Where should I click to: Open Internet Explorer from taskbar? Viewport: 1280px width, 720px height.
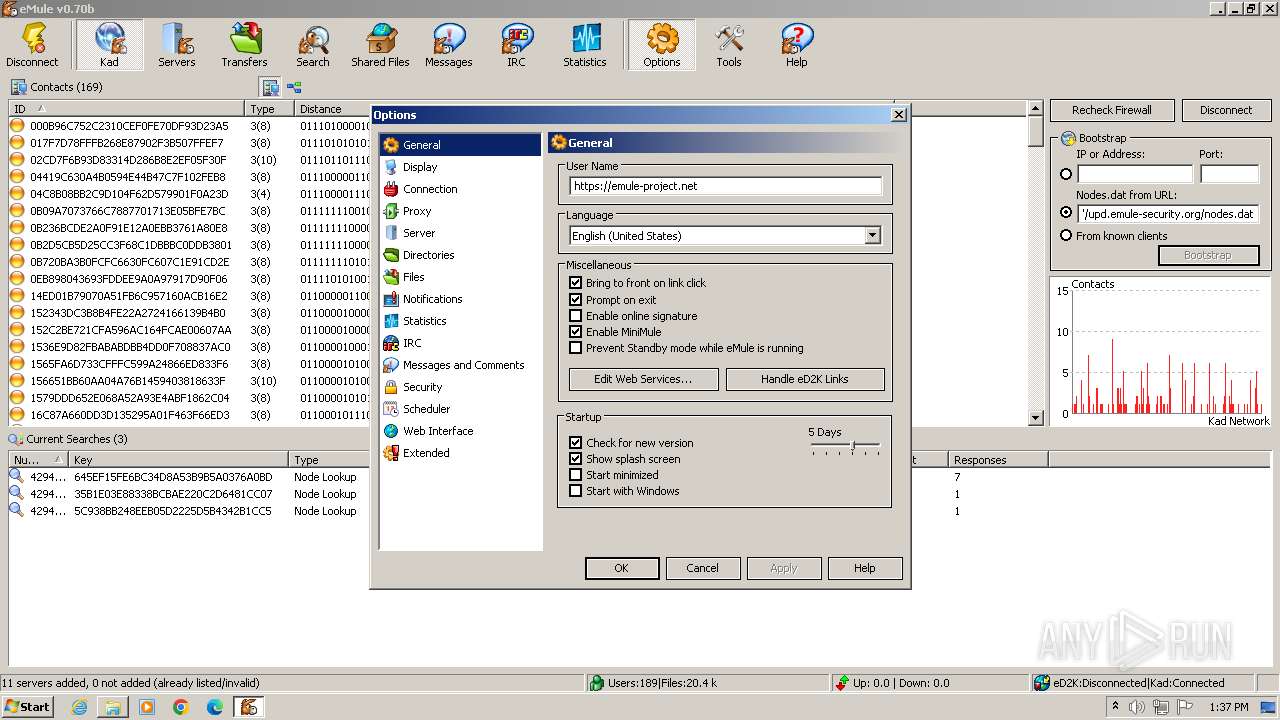click(x=79, y=707)
